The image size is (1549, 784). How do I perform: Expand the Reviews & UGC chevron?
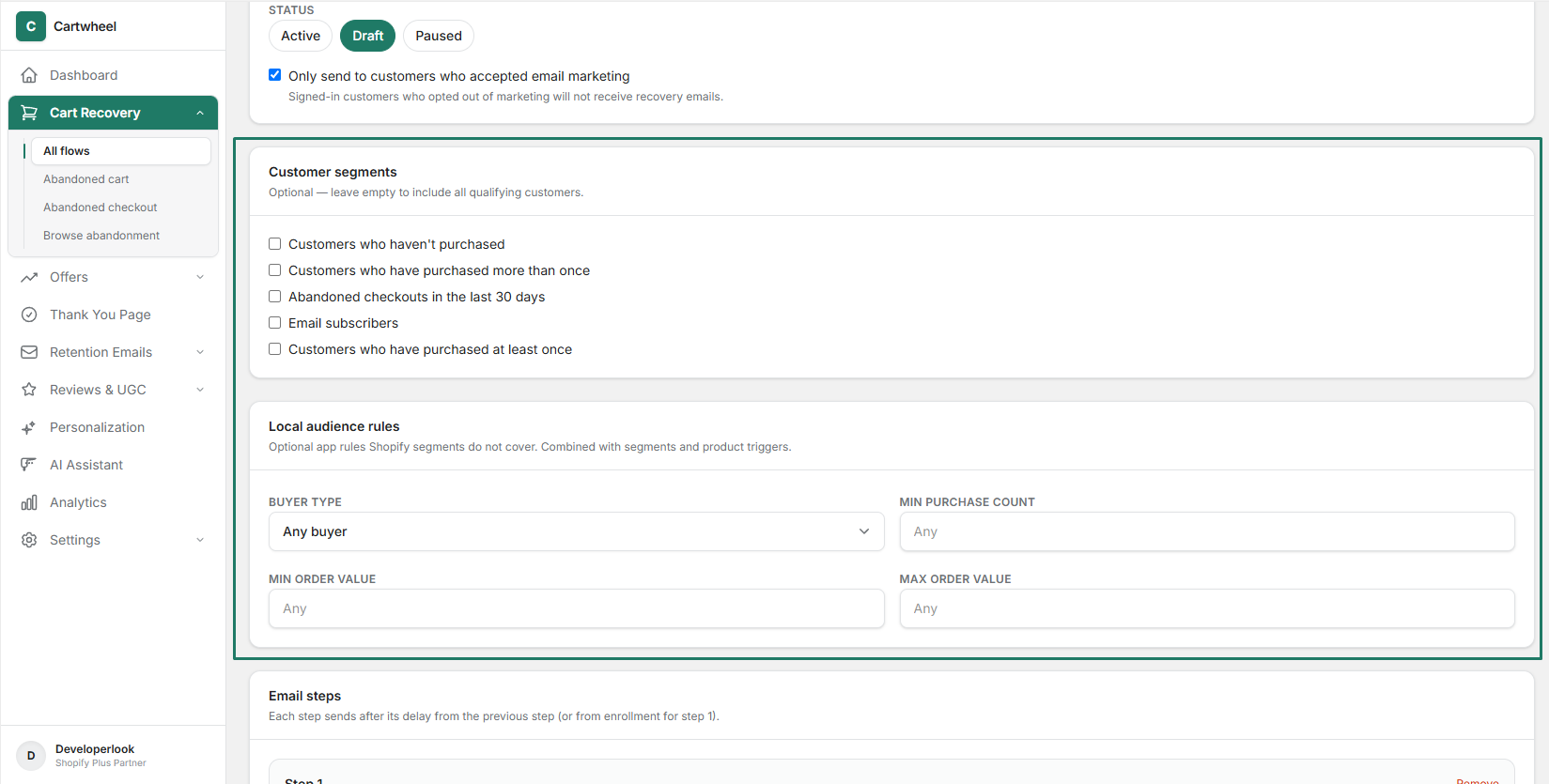coord(200,390)
